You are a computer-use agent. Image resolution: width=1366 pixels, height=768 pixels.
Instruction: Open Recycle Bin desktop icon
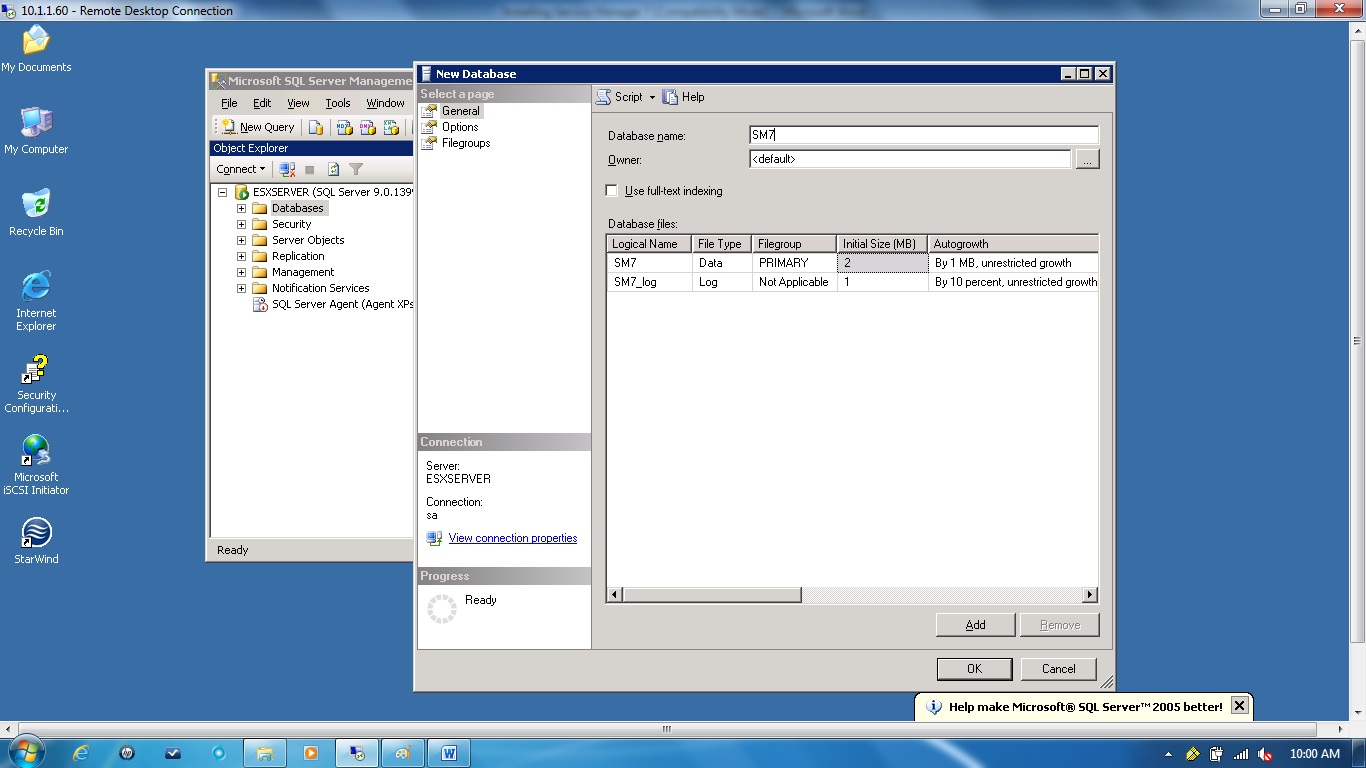point(36,212)
